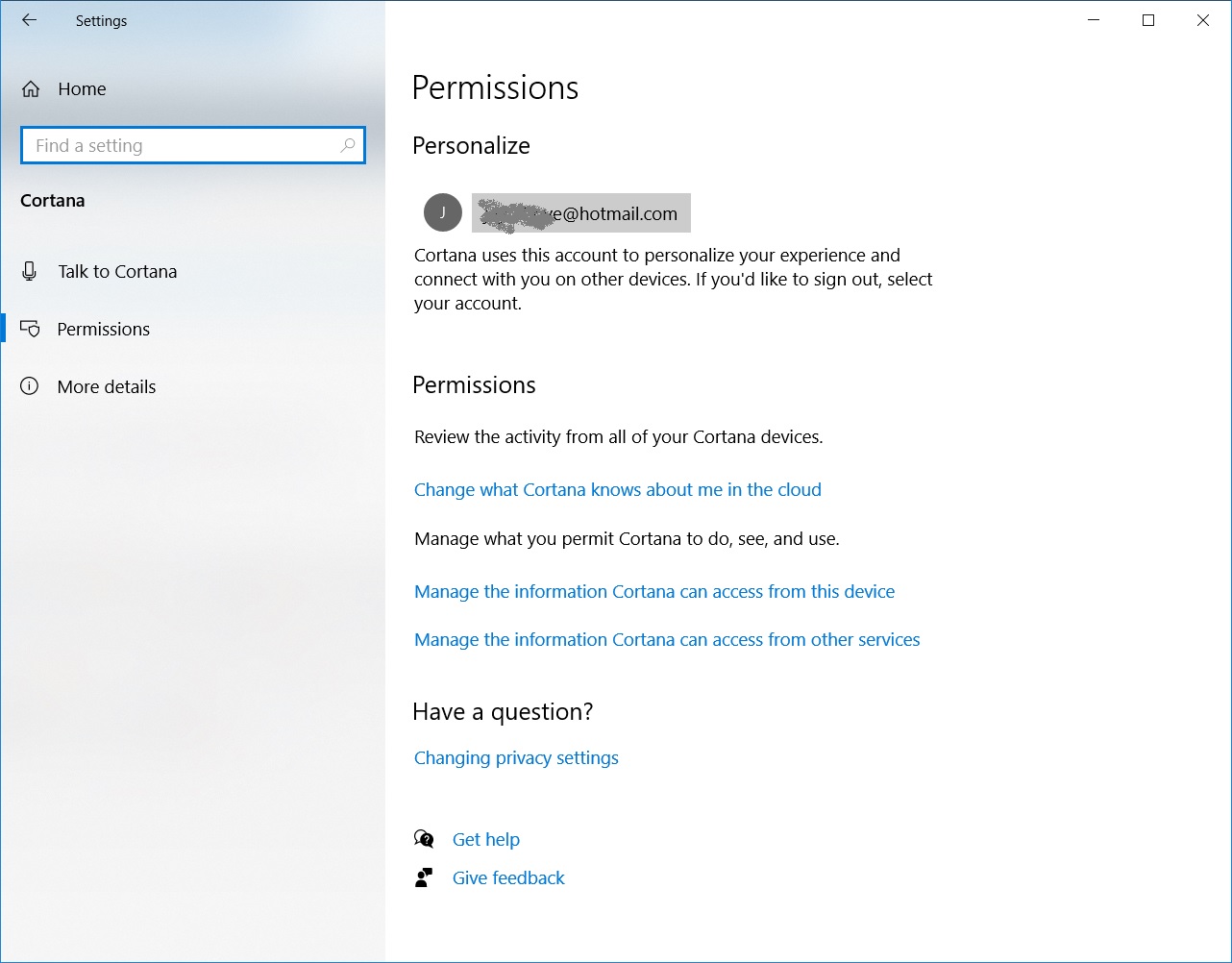Screen dimensions: 1232x963
Task: Close the Settings window
Action: click(x=1203, y=20)
